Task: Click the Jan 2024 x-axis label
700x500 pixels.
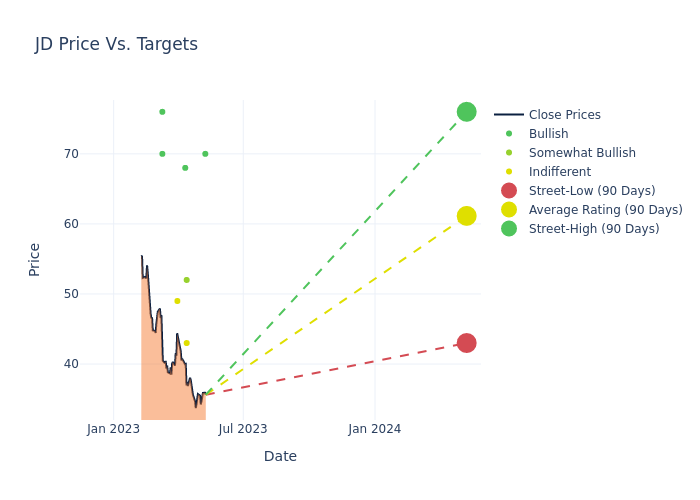Action: coord(375,429)
